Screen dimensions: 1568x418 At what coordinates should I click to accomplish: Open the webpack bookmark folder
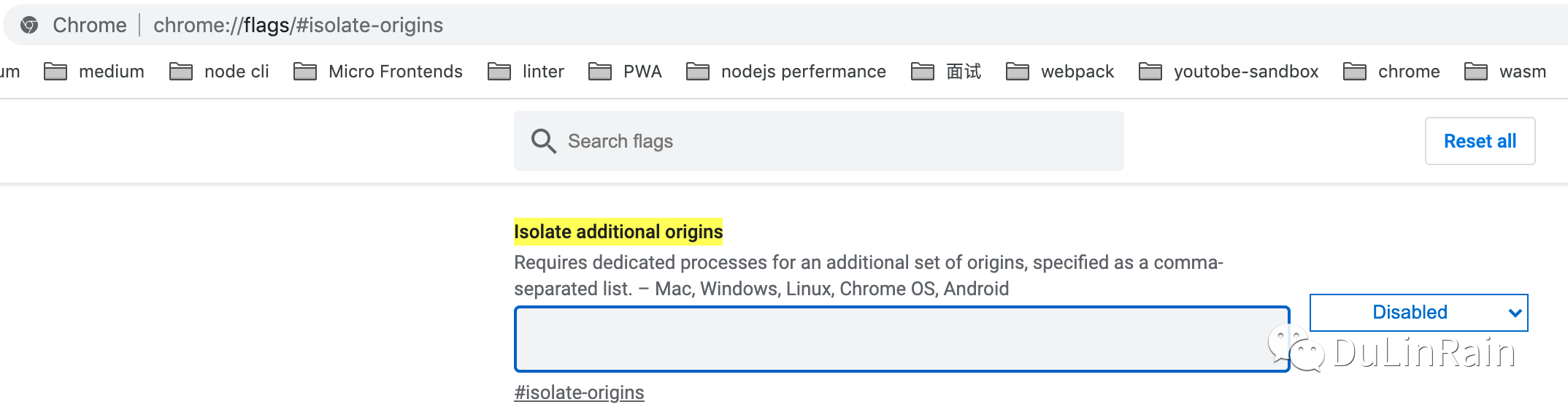pyautogui.click(x=1060, y=72)
